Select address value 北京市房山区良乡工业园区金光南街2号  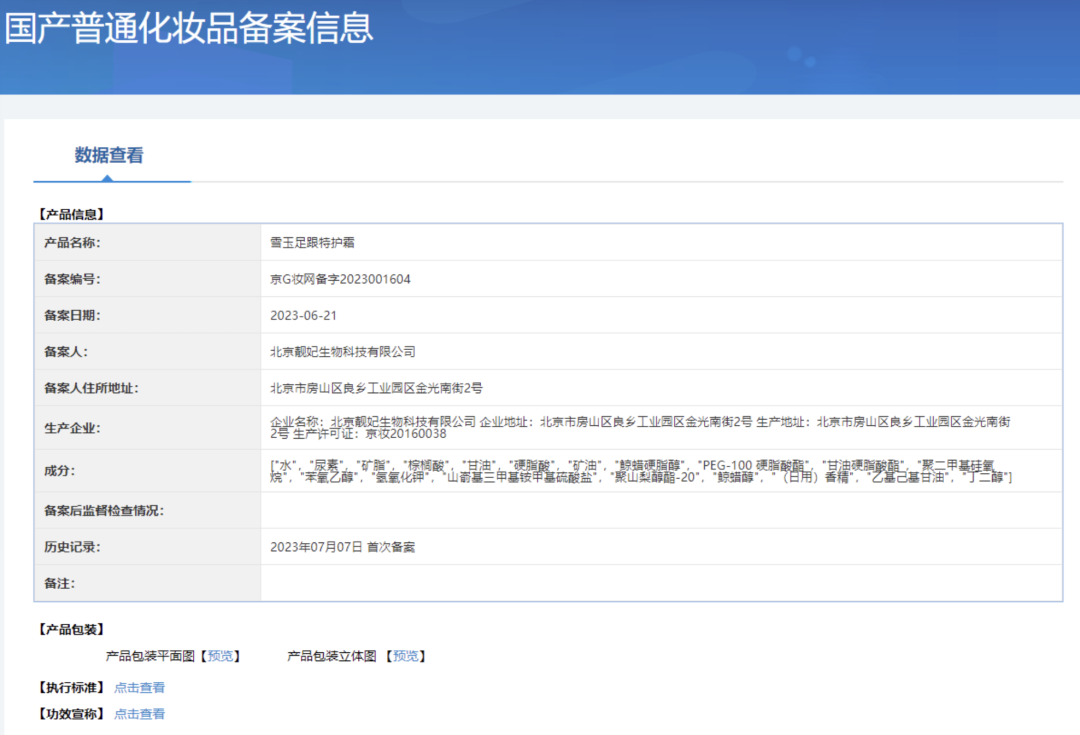tap(376, 389)
